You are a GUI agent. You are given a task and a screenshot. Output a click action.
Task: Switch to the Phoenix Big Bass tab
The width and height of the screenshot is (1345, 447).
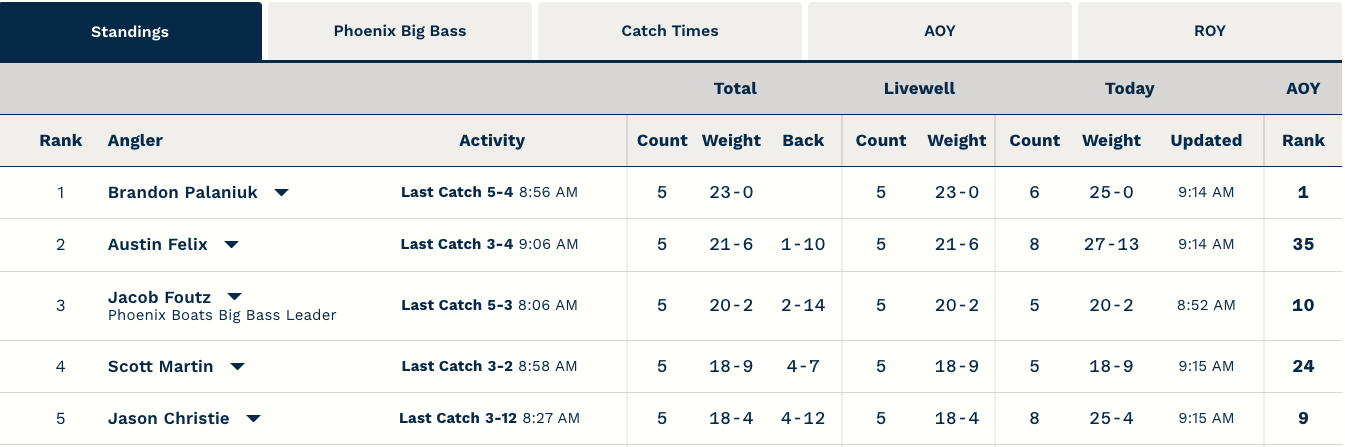400,31
